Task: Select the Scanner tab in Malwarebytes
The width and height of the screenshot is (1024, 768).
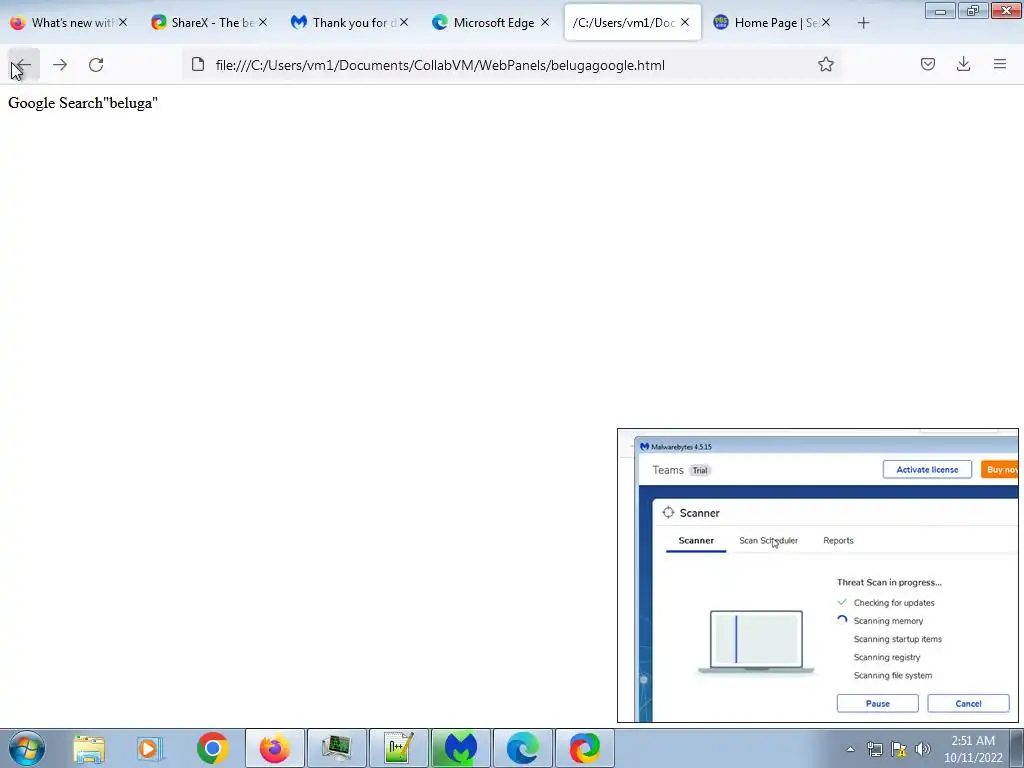Action: [x=696, y=541]
